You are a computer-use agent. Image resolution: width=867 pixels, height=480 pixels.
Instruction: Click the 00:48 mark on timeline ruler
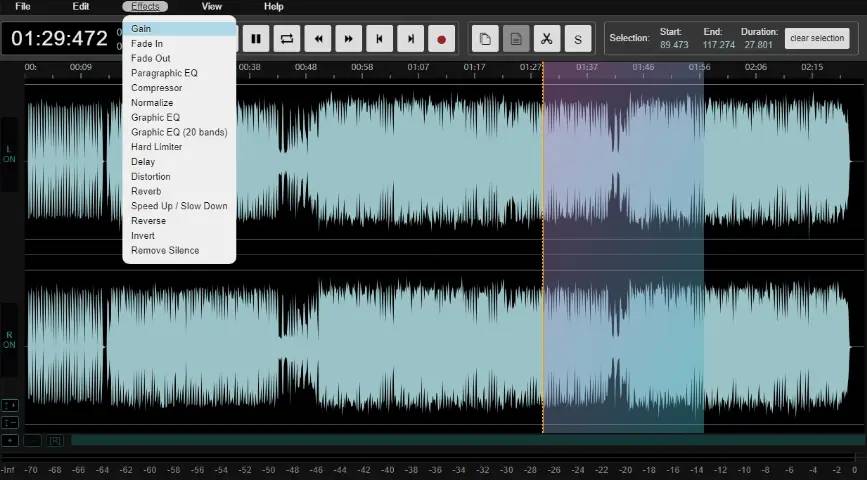click(306, 67)
